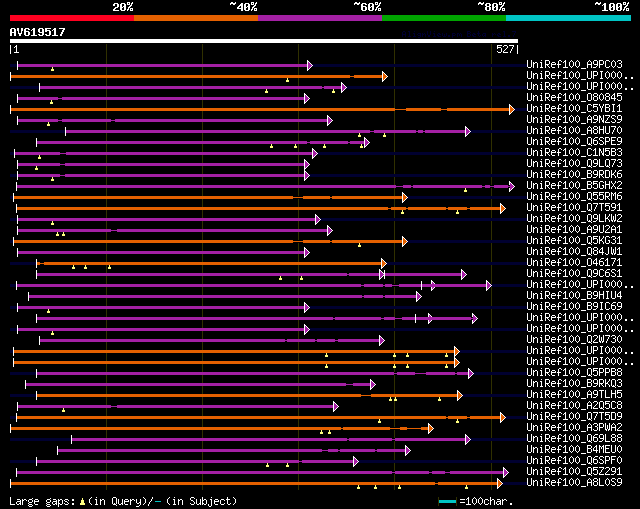Select the UniRef100_Q5PPB8 label
The image size is (640, 509).
point(574,372)
